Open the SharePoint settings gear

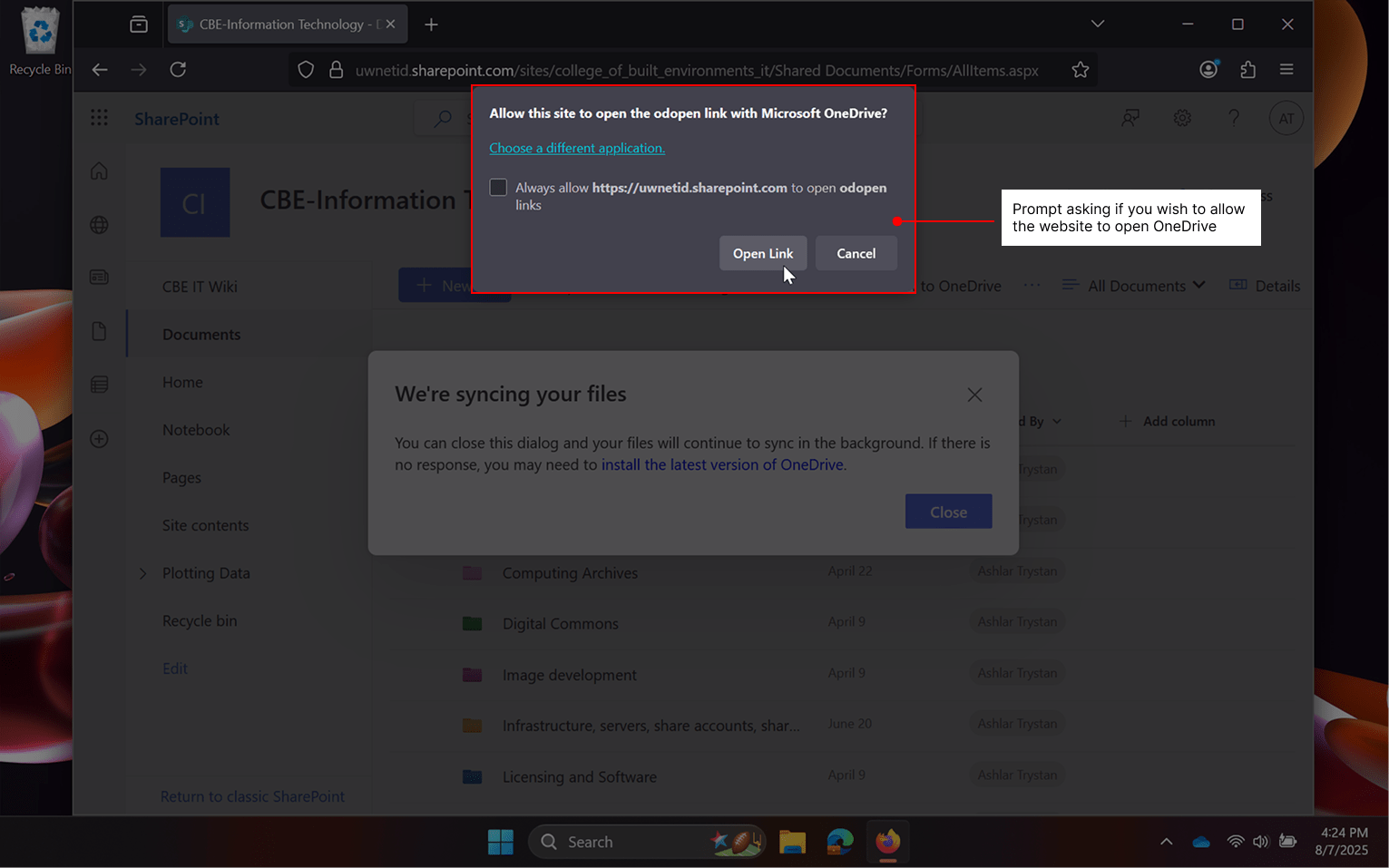pyautogui.click(x=1182, y=118)
